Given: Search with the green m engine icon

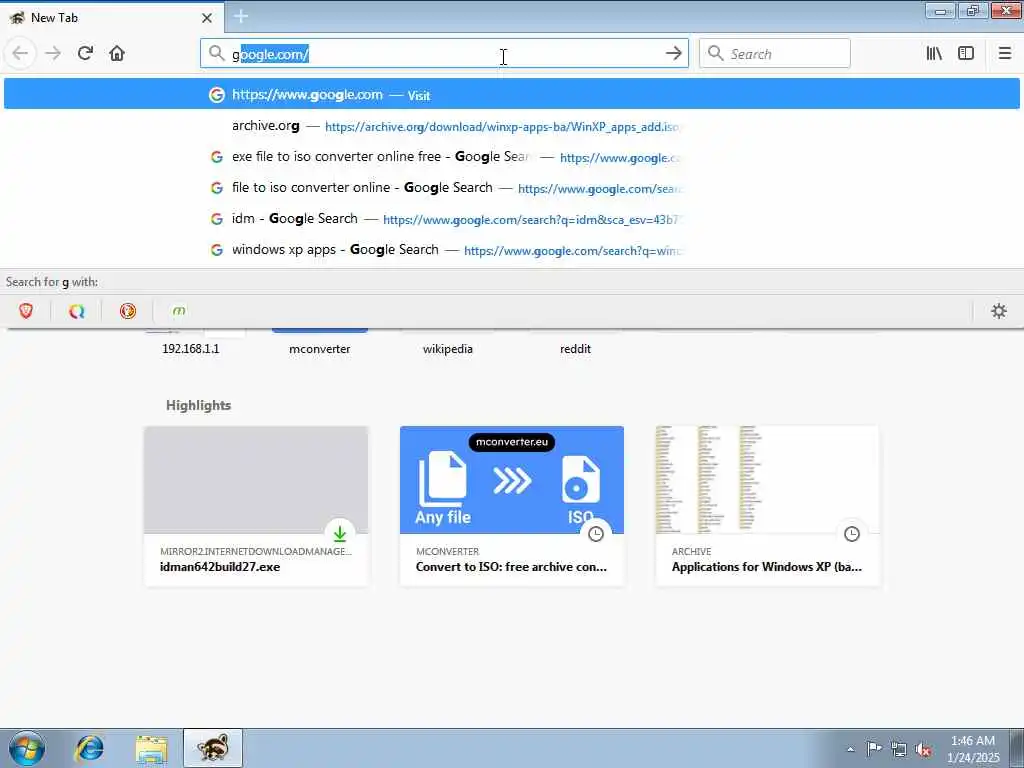Looking at the screenshot, I should (x=179, y=311).
